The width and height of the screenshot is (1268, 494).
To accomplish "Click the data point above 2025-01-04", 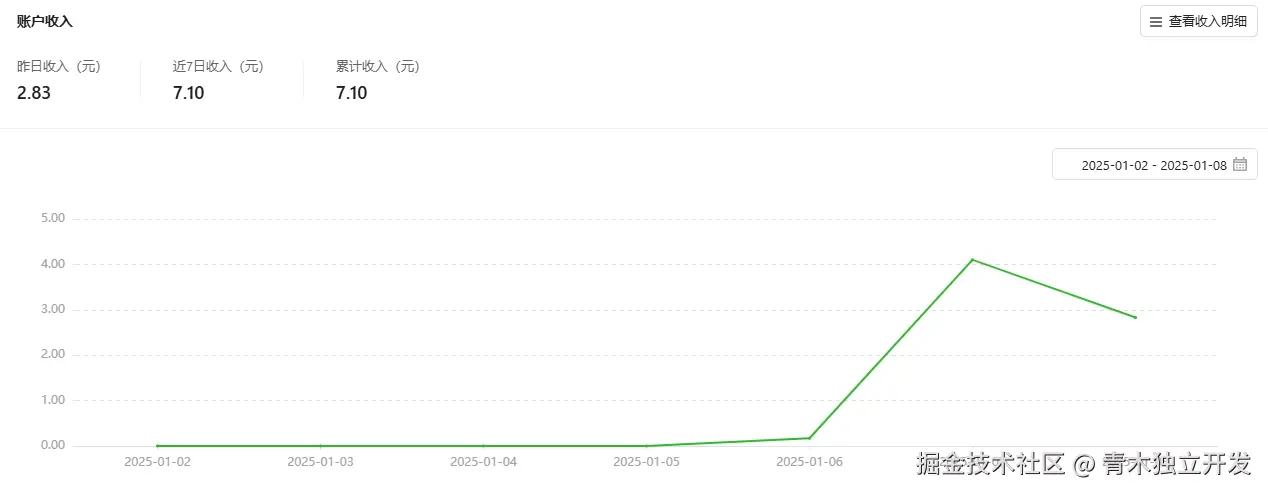I will 483,446.
